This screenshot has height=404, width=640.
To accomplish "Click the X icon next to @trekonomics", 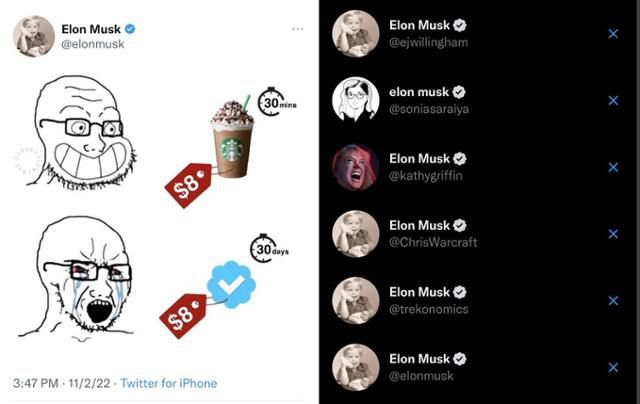I will 613,300.
